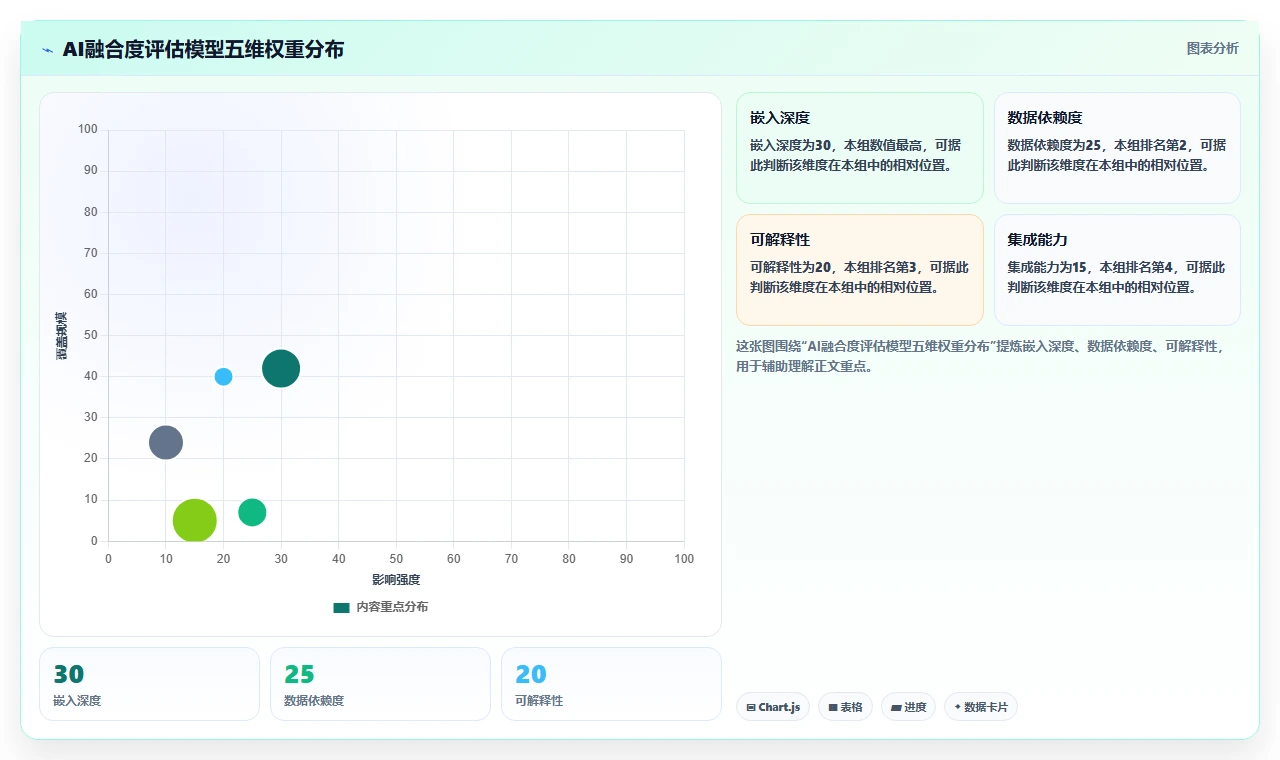Viewport: 1280px width, 760px height.
Task: Click the y-axis title on the chart
Action: (62, 335)
